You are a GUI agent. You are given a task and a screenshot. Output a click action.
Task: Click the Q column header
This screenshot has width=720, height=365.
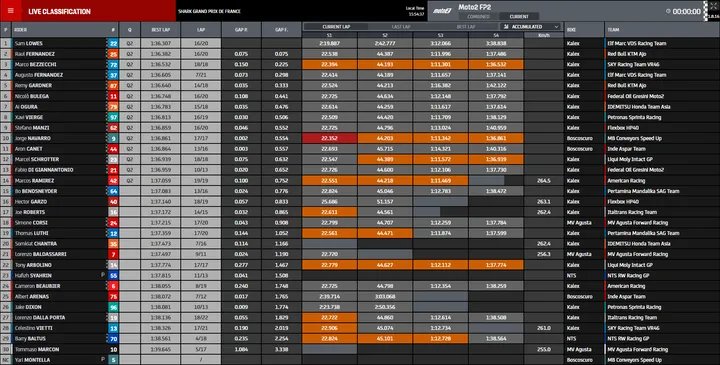129,30
